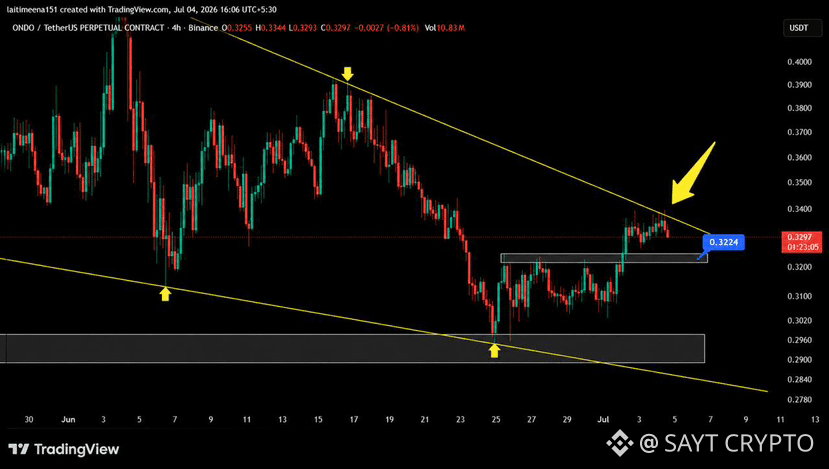
Task: Click the 0.2960 price axis label
Action: pyautogui.click(x=799, y=340)
